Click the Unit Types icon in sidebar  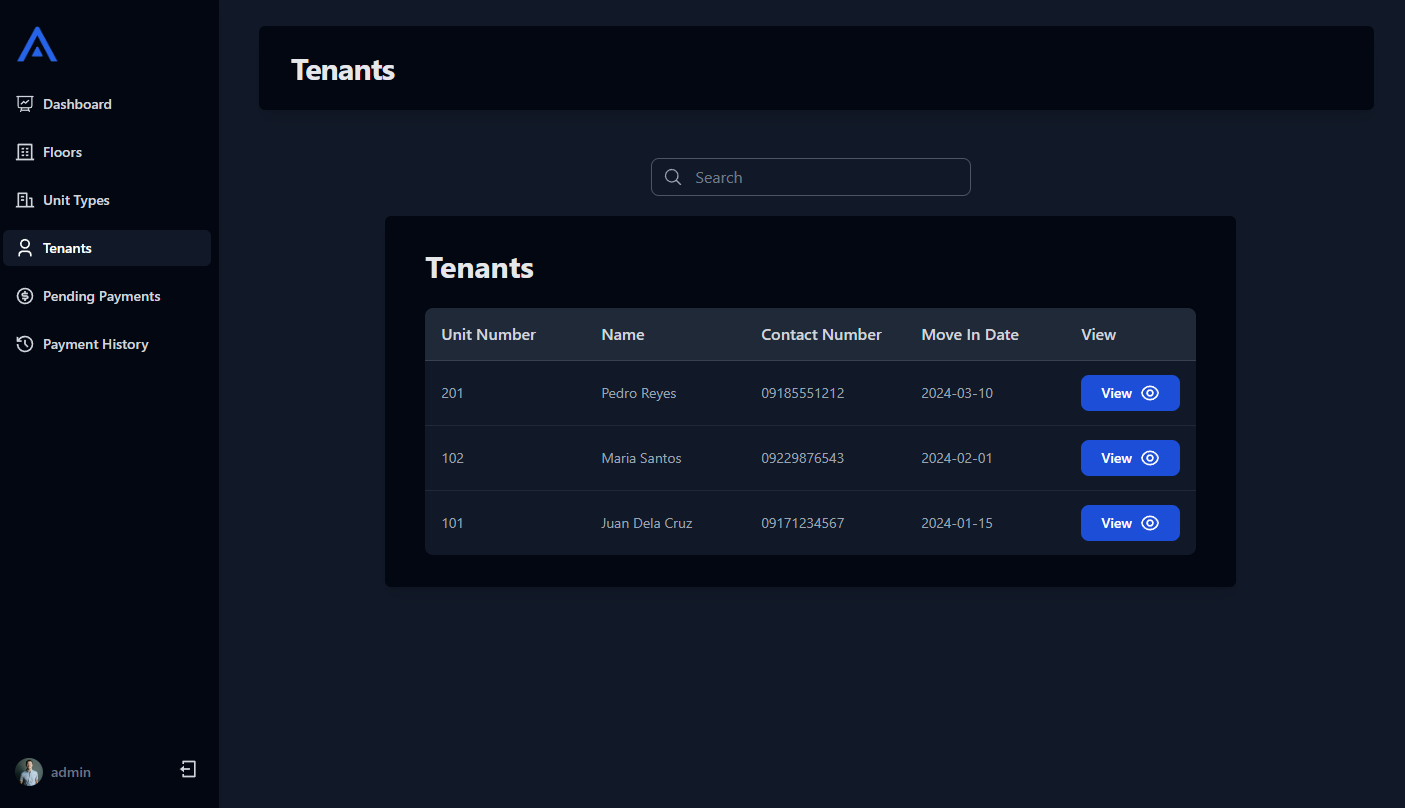(x=25, y=200)
